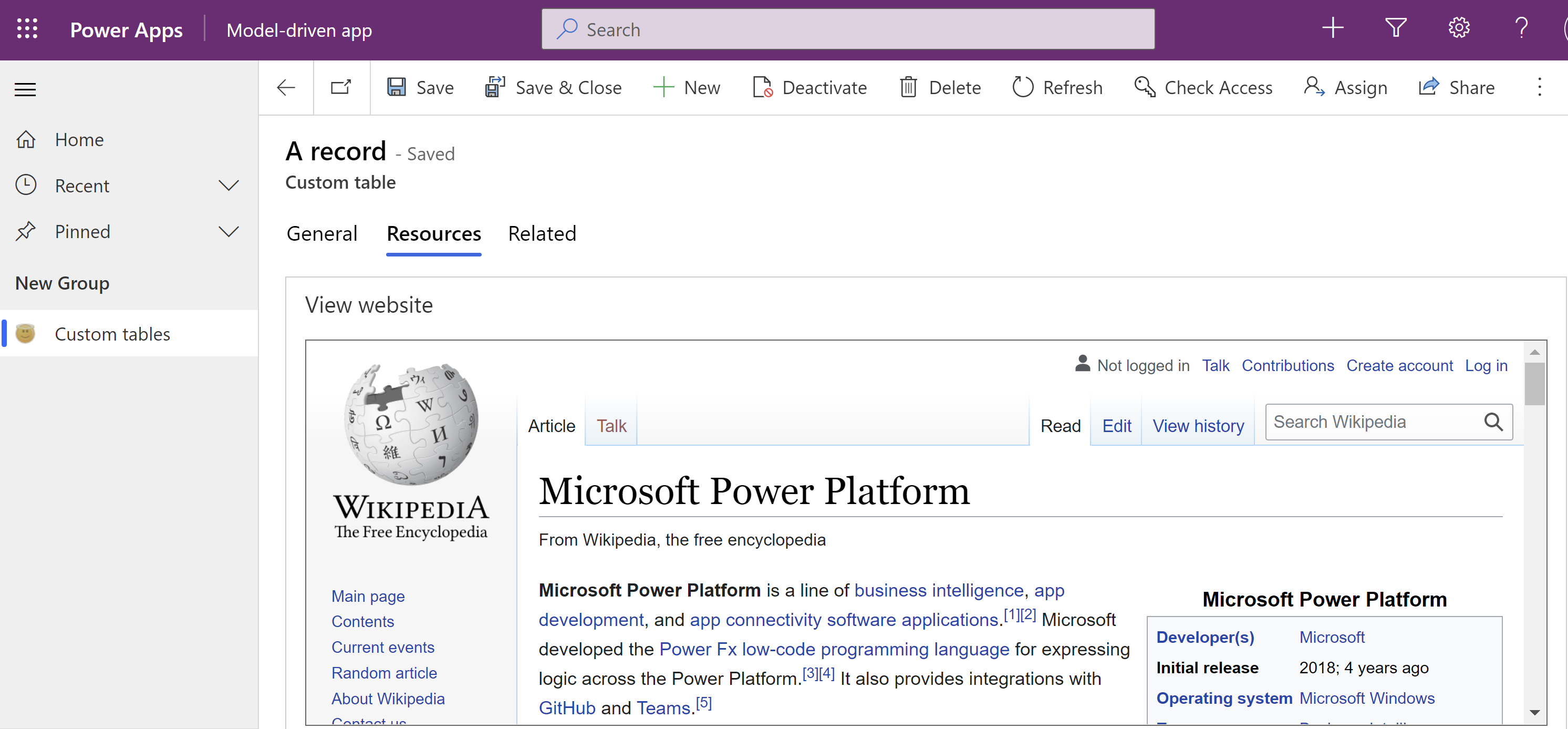Viewport: 1568px width, 729px height.
Task: Click the Save & Close icon
Action: click(x=493, y=87)
